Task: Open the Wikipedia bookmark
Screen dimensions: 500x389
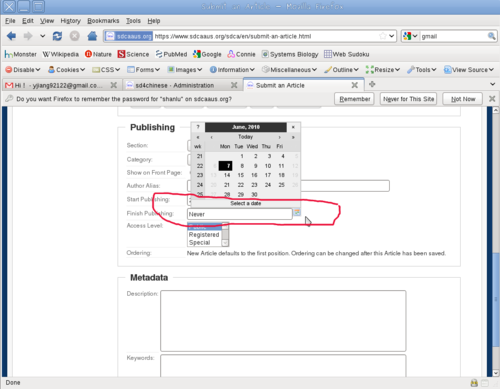Action: point(61,54)
